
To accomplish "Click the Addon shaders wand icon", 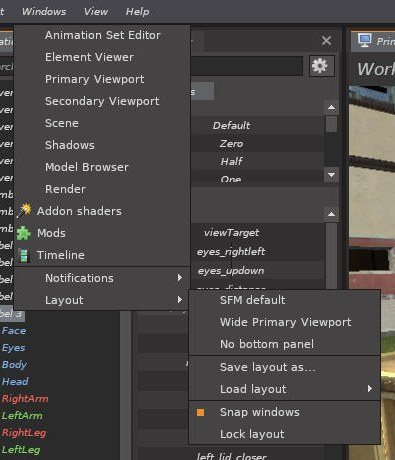I will (24, 211).
